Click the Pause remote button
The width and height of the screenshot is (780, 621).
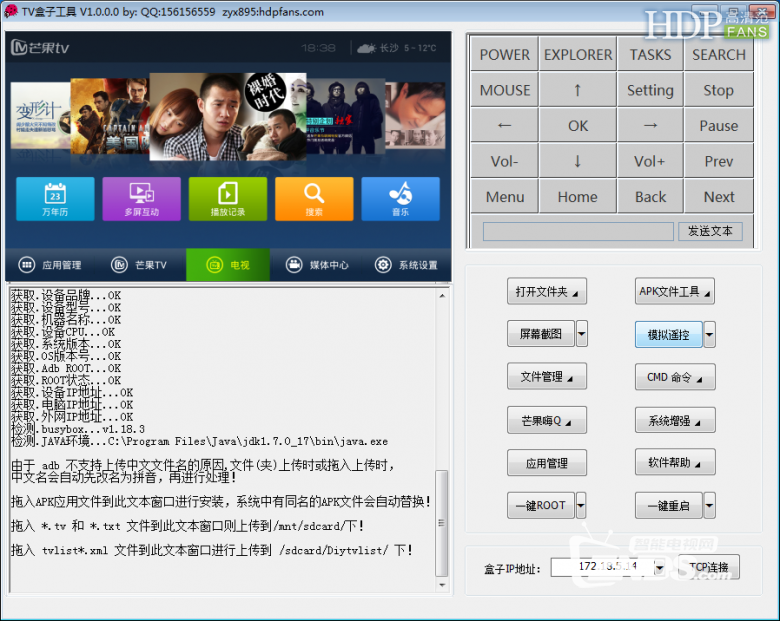(719, 125)
